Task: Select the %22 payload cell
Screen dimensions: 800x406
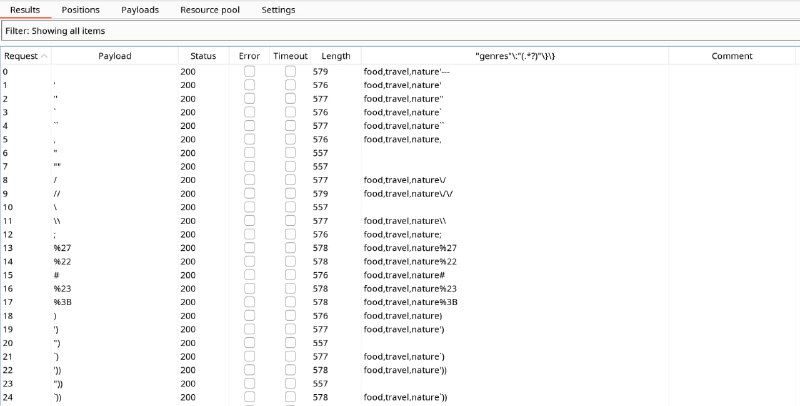Action: coord(62,262)
